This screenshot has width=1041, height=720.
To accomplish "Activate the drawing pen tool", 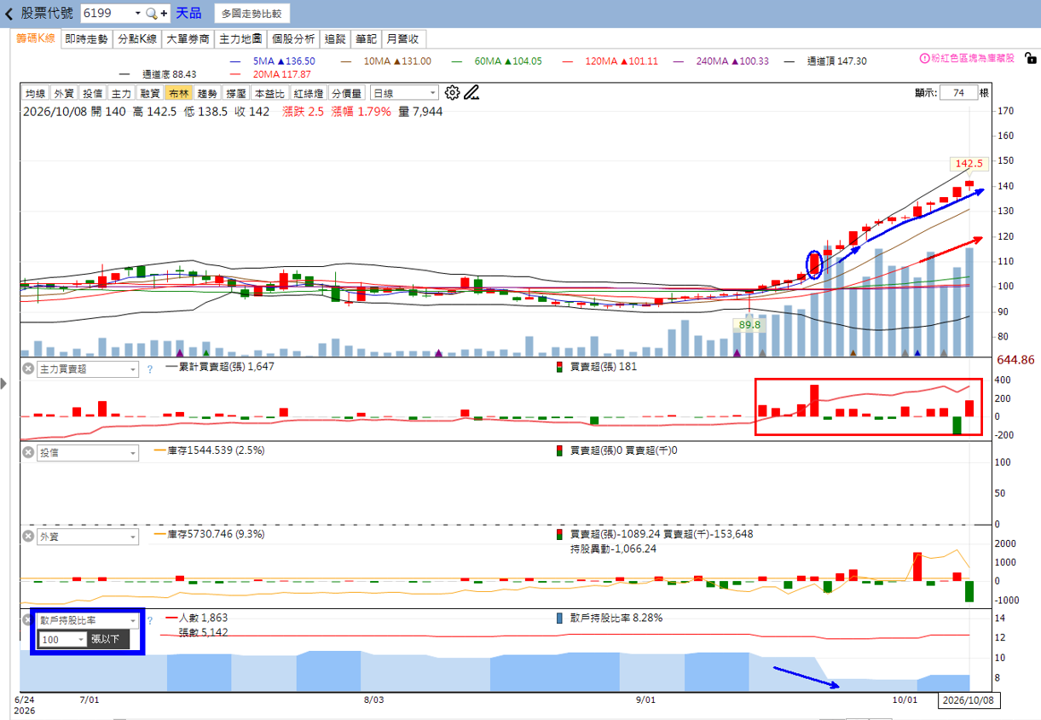I will click(471, 93).
